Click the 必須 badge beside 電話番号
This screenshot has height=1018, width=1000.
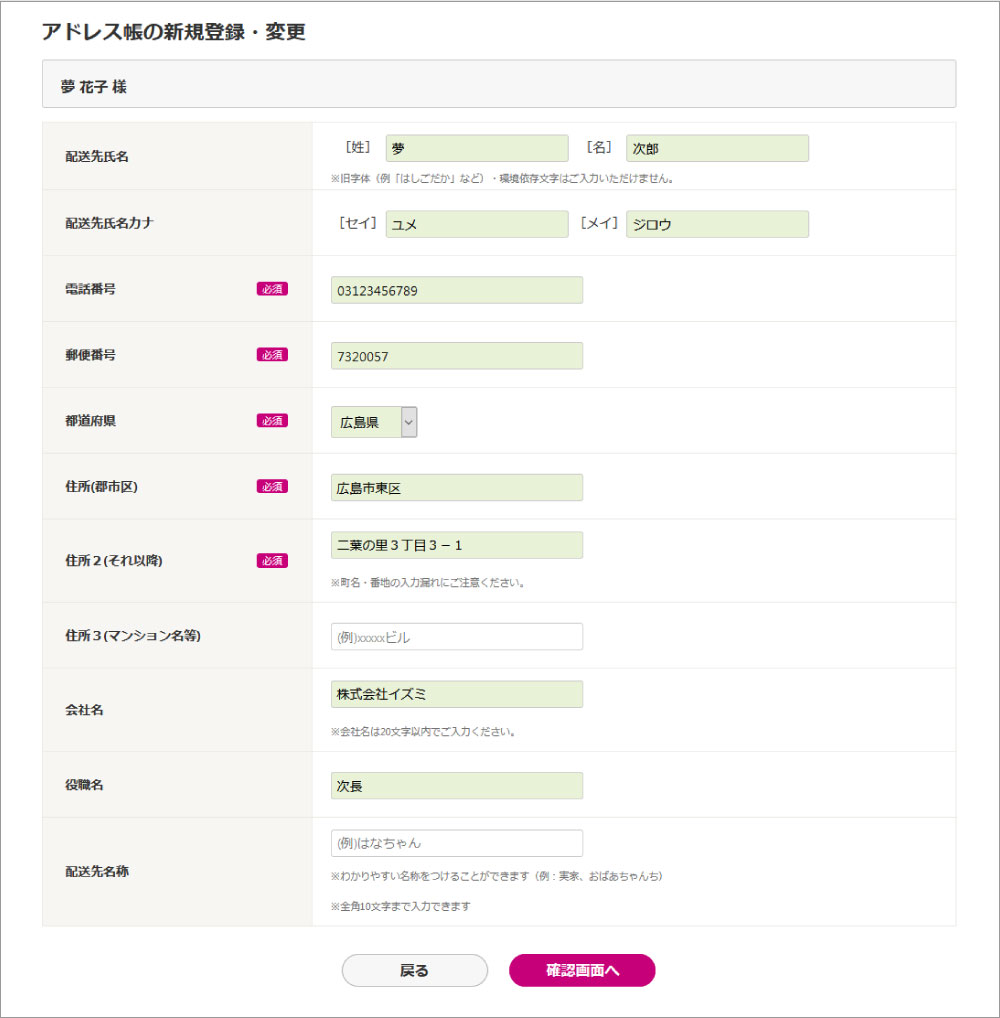point(272,289)
